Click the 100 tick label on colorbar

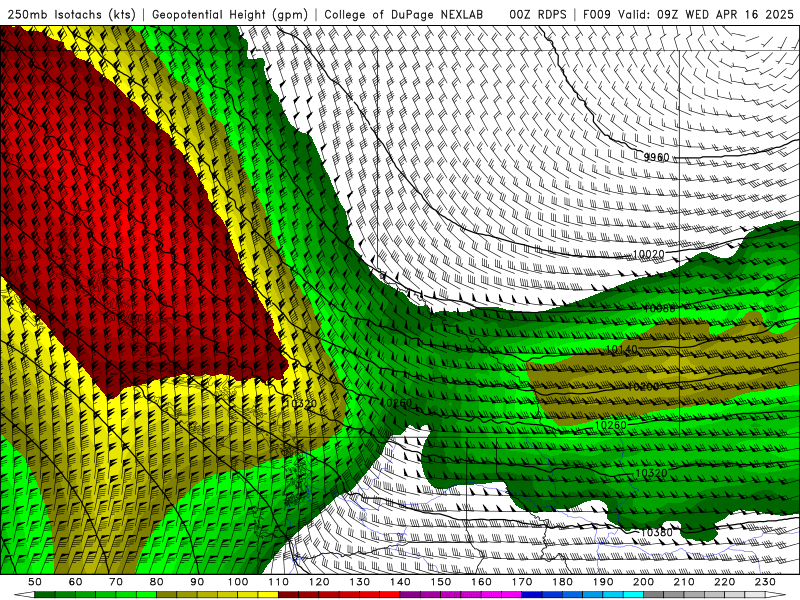(x=238, y=582)
